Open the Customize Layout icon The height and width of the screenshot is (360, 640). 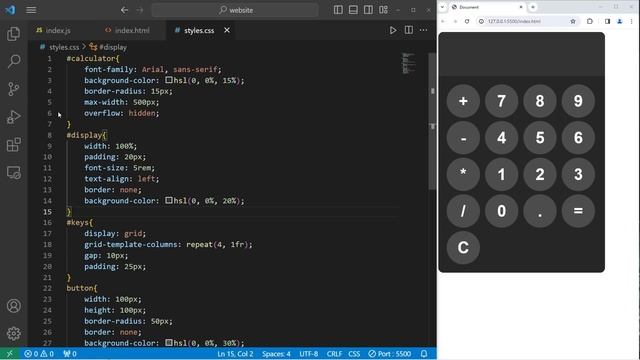pyautogui.click(x=383, y=10)
